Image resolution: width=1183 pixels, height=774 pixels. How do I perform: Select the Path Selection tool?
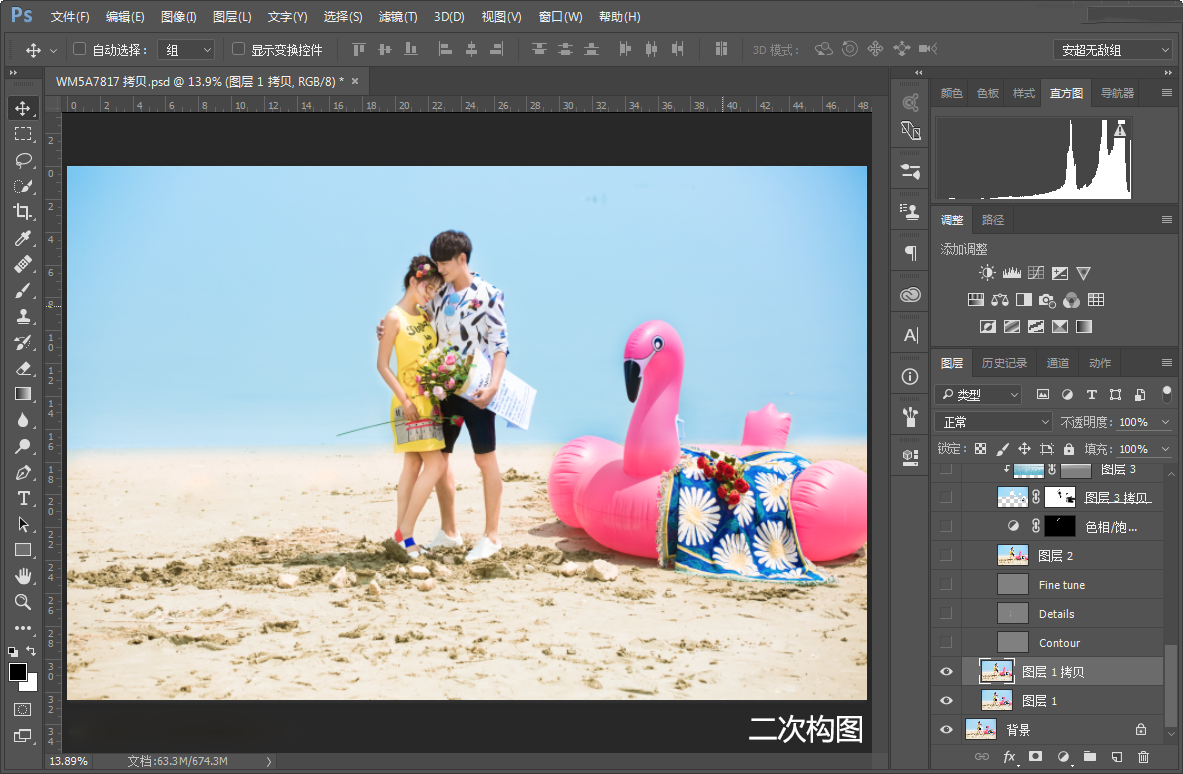[23, 524]
